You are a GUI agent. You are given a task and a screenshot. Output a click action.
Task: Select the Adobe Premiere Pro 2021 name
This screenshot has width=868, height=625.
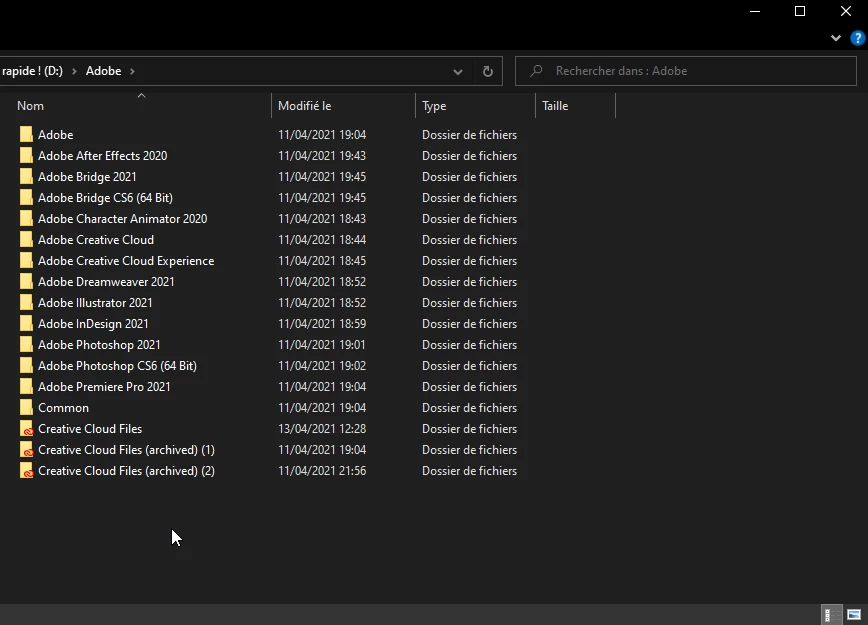(104, 387)
